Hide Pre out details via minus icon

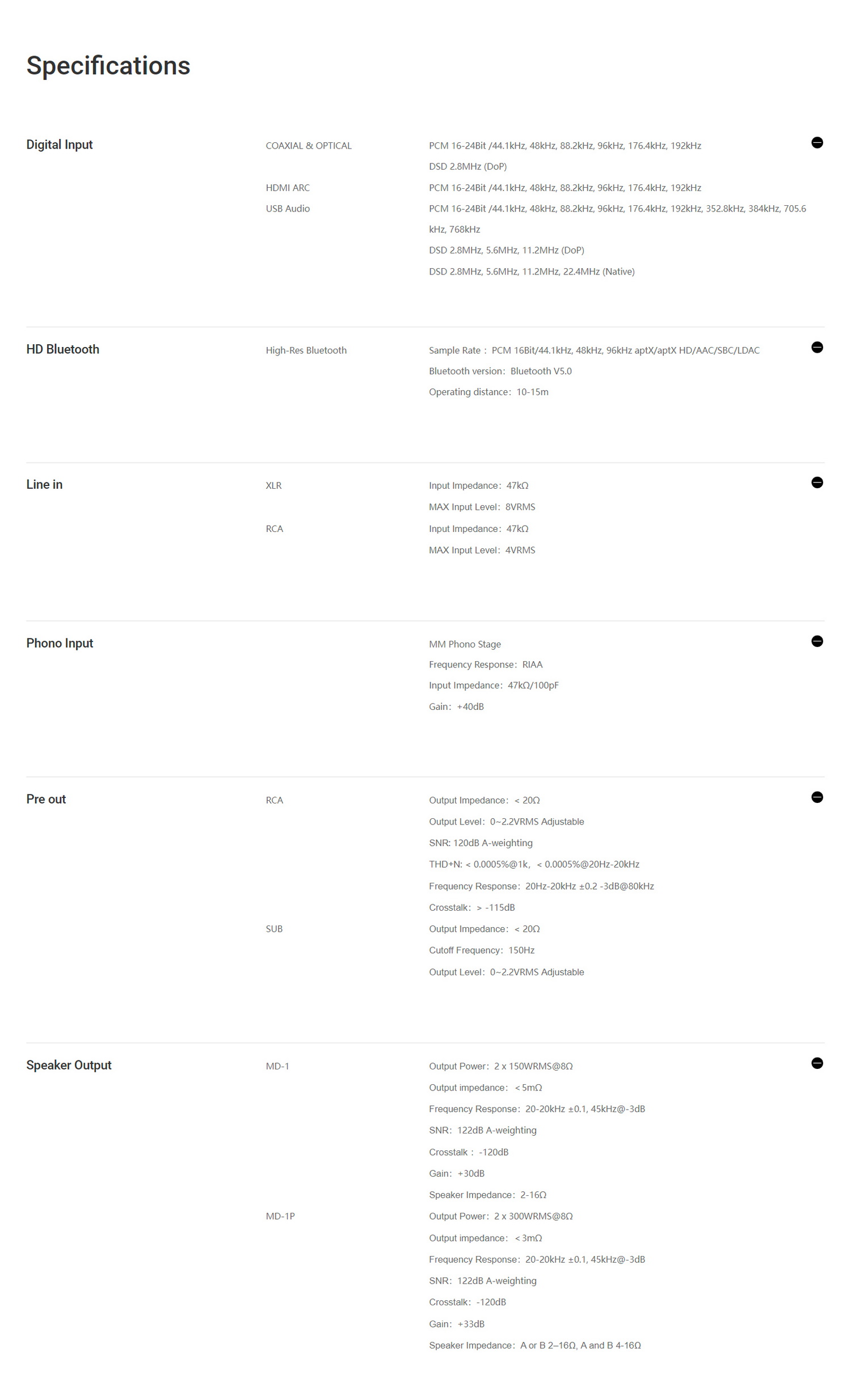(817, 797)
